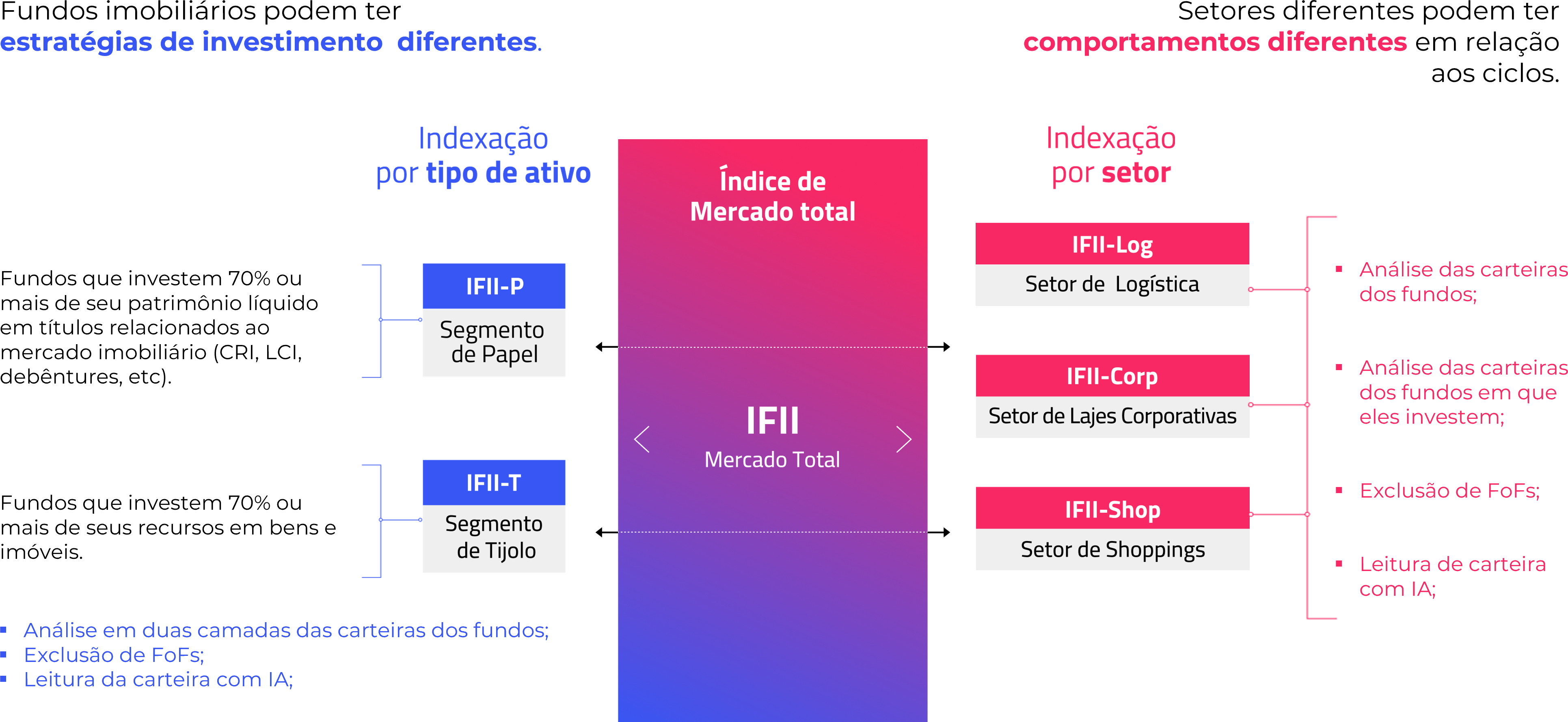Image resolution: width=1568 pixels, height=722 pixels.
Task: Click the black left arrow beside Segmento de Tijolo
Action: point(602,532)
